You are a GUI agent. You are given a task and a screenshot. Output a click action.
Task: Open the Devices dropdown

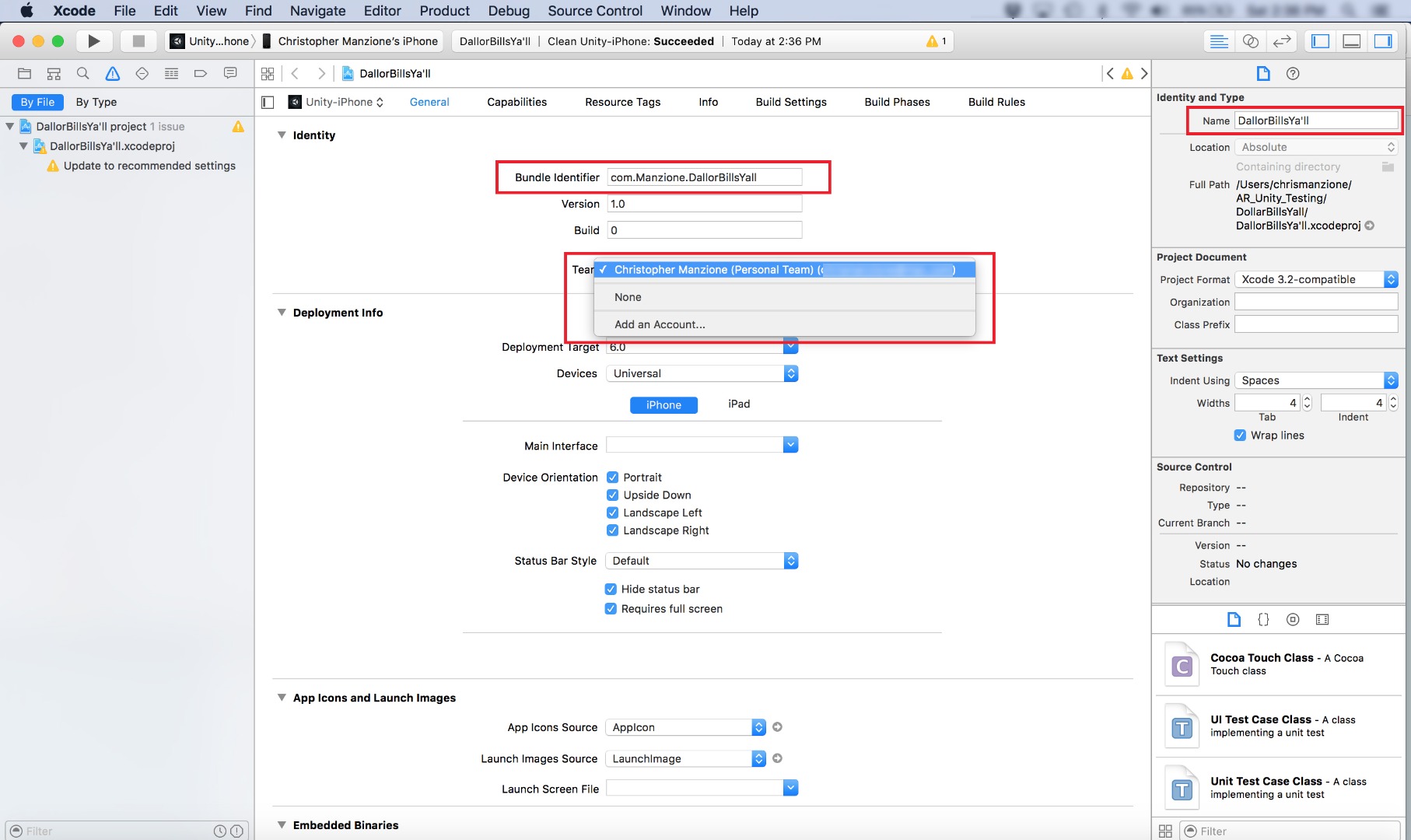point(702,373)
